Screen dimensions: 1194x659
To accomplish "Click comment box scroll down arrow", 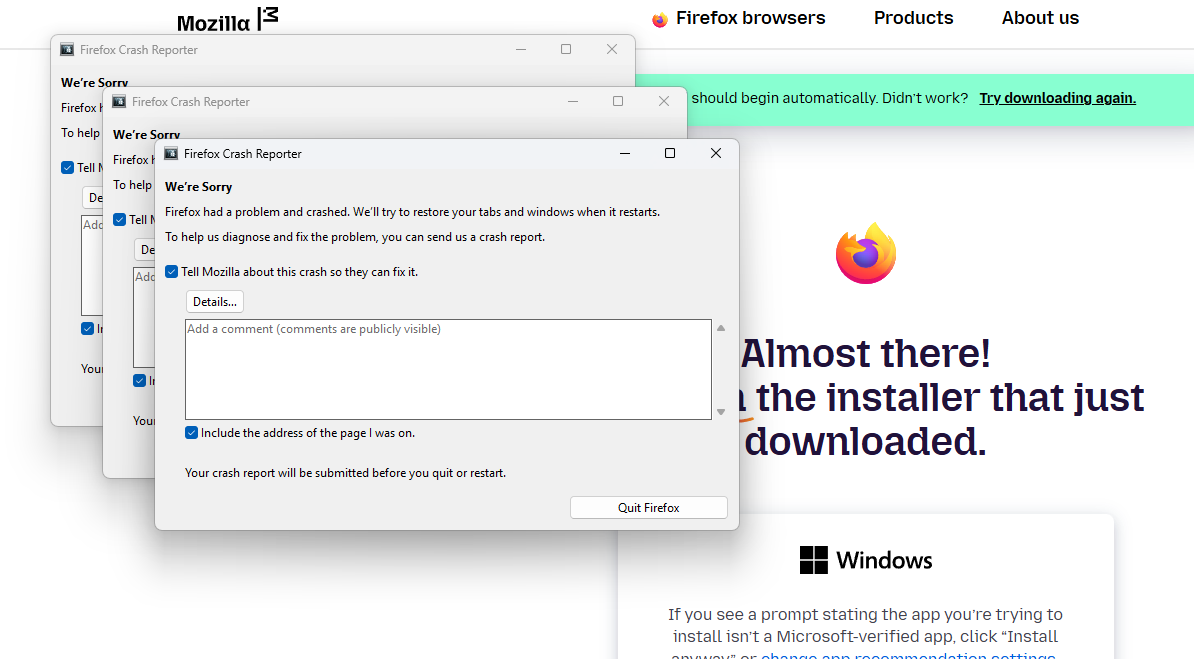I will point(720,412).
